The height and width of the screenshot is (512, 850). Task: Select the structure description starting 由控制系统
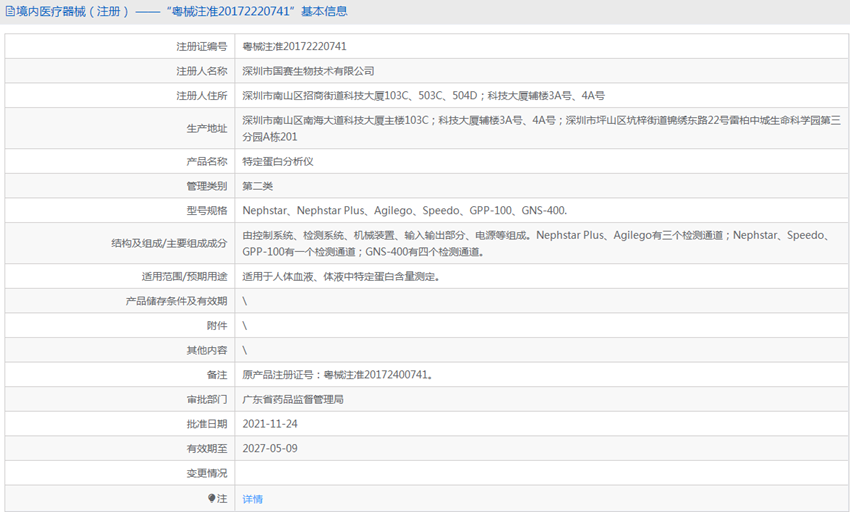538,244
